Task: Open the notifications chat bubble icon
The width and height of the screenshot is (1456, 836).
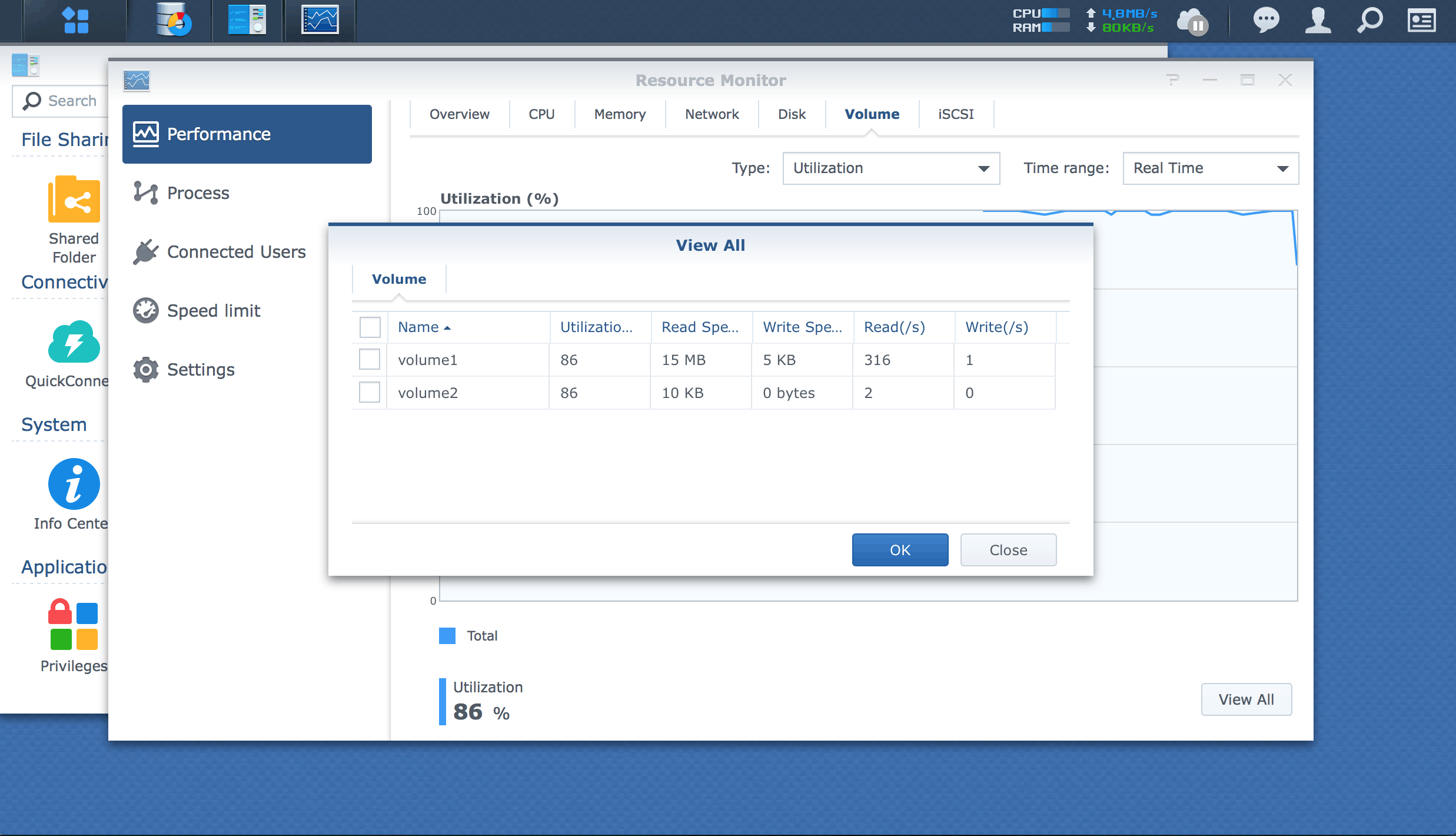Action: [x=1265, y=21]
